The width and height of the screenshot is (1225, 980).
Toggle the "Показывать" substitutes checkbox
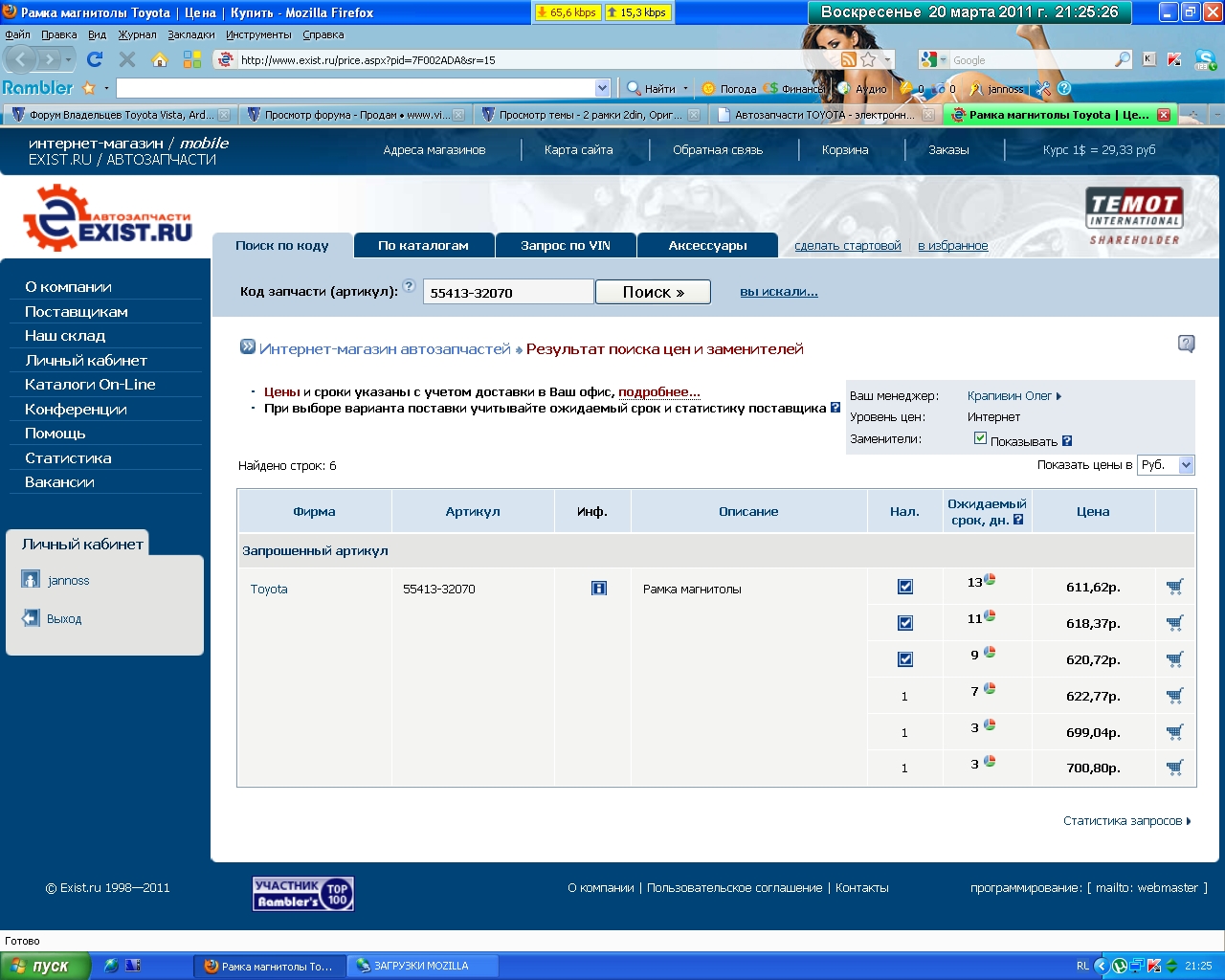980,438
